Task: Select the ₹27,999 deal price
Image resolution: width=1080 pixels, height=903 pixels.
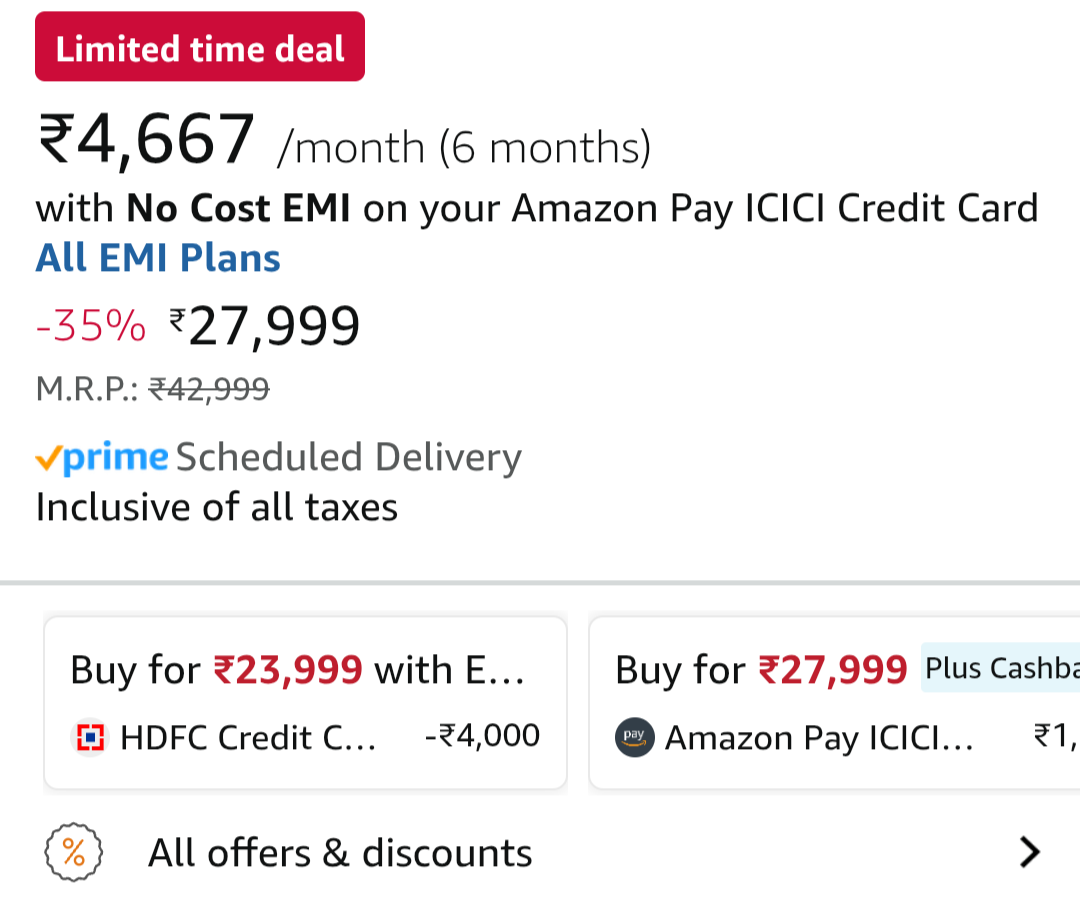Action: [x=265, y=326]
